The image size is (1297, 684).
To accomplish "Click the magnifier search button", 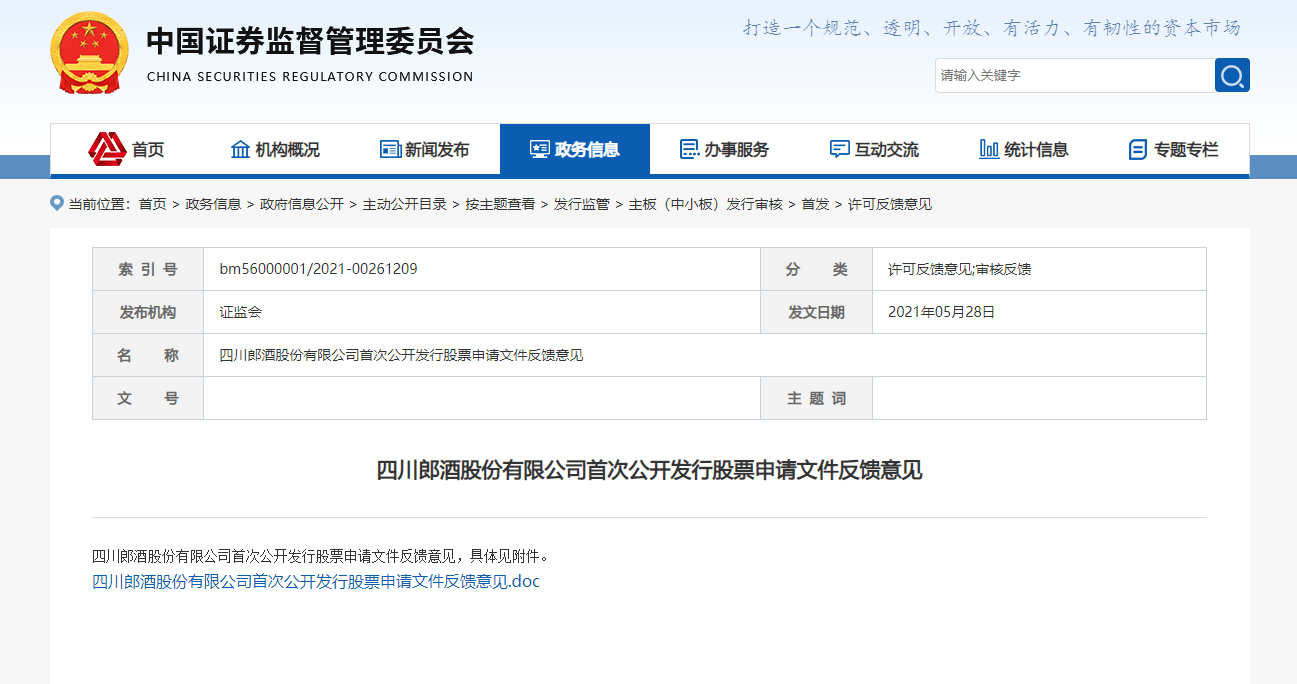I will pyautogui.click(x=1232, y=75).
